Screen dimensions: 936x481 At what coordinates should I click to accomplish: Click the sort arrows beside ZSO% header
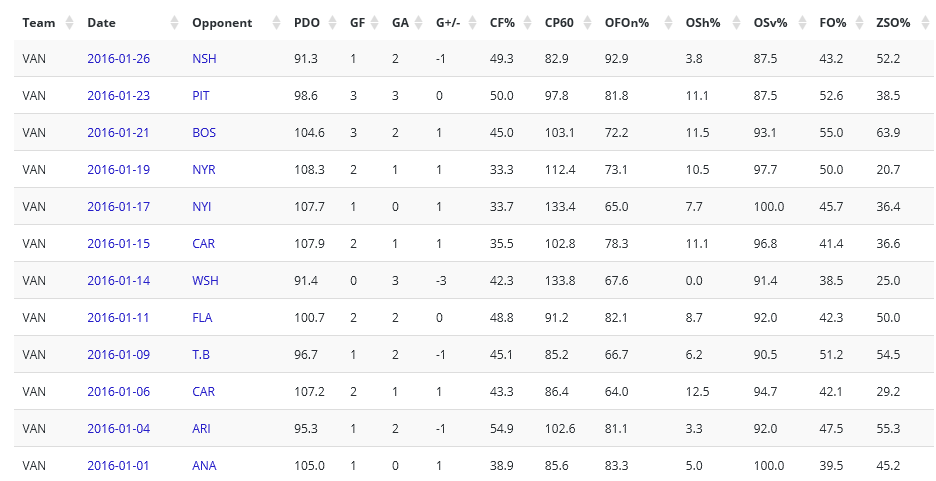tap(919, 23)
